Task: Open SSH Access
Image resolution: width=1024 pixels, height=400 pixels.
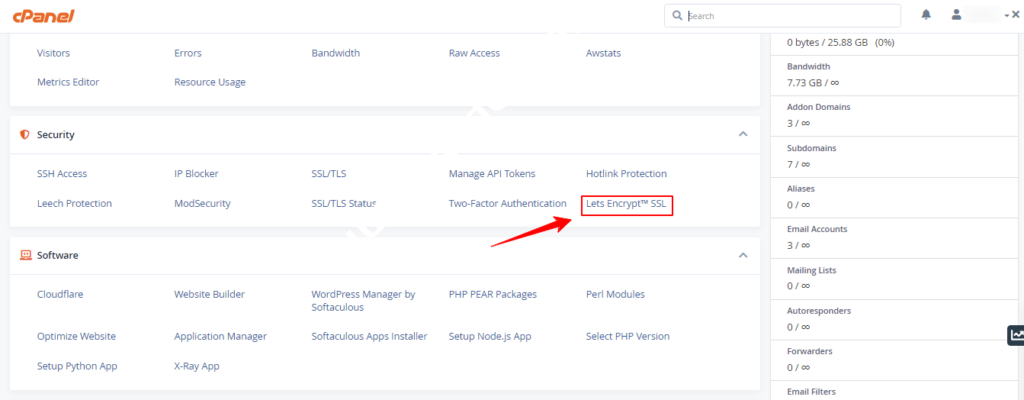Action: 62,174
